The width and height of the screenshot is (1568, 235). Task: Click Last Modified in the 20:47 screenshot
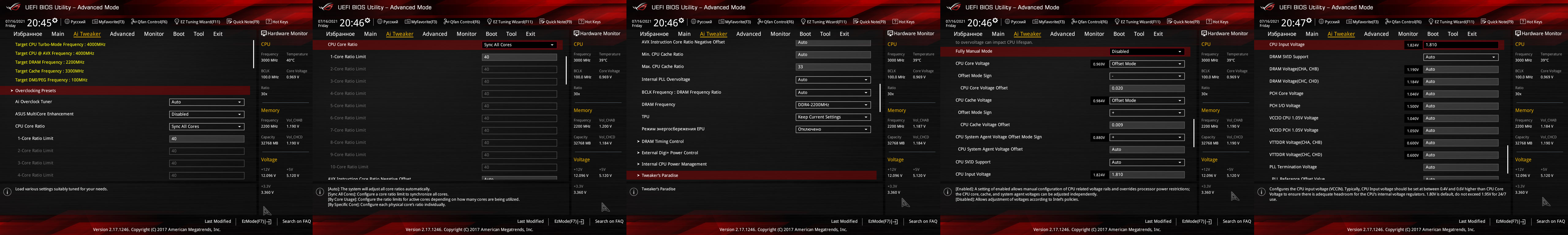click(1471, 221)
